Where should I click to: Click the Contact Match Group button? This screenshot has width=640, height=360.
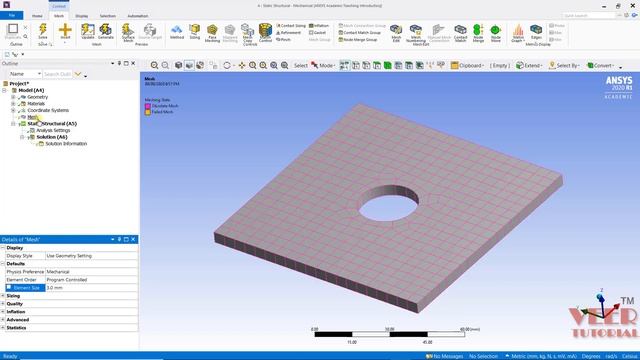(360, 32)
